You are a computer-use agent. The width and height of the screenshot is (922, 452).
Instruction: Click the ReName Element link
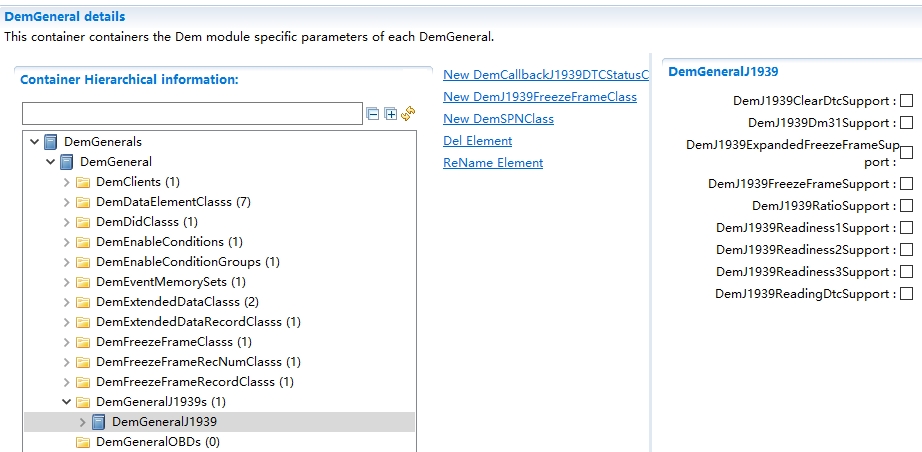(493, 163)
